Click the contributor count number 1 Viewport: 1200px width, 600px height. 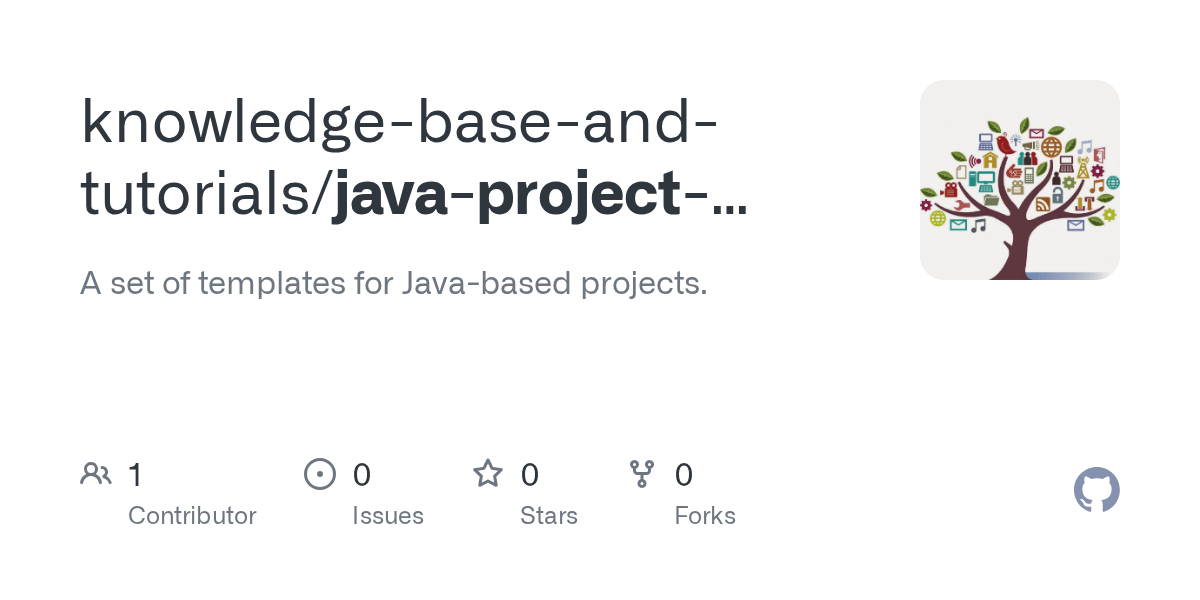click(x=135, y=475)
